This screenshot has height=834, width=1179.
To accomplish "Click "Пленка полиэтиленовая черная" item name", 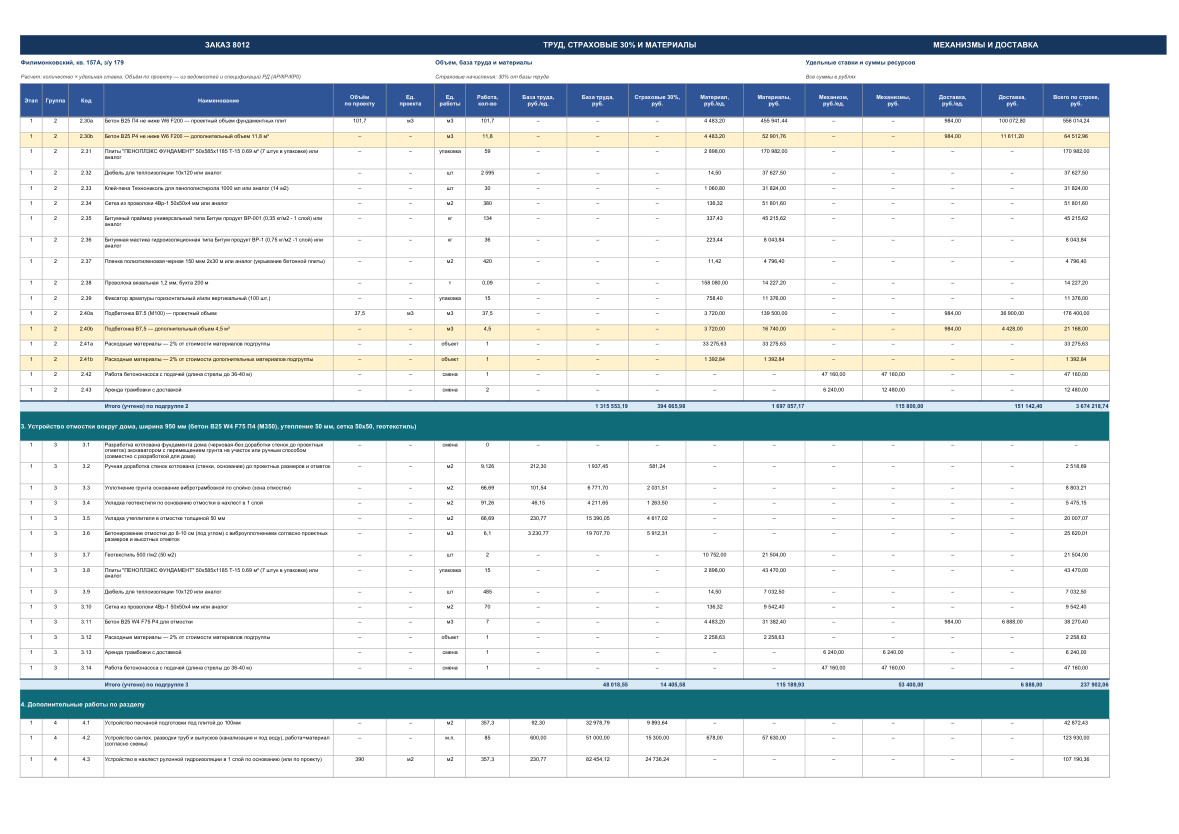I will click(x=214, y=262).
